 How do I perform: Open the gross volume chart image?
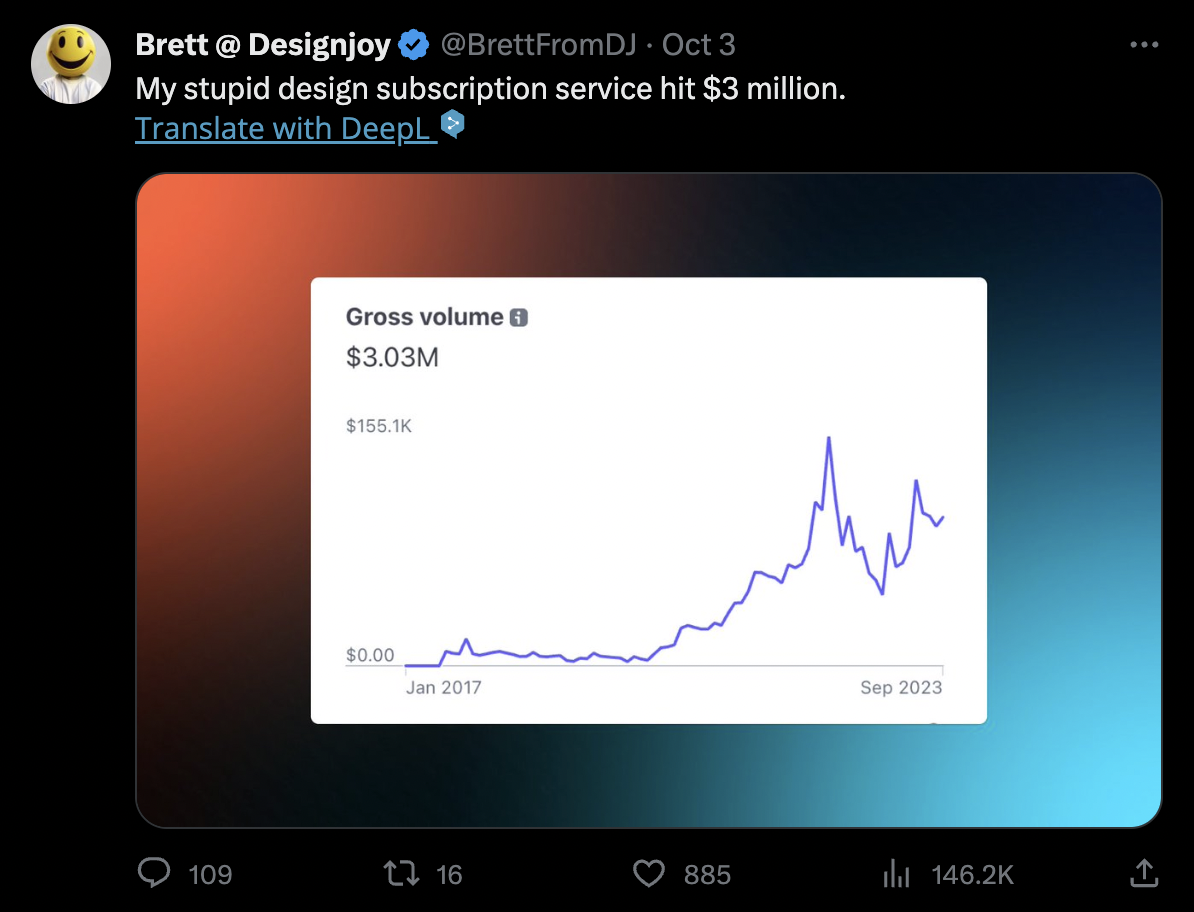click(649, 500)
